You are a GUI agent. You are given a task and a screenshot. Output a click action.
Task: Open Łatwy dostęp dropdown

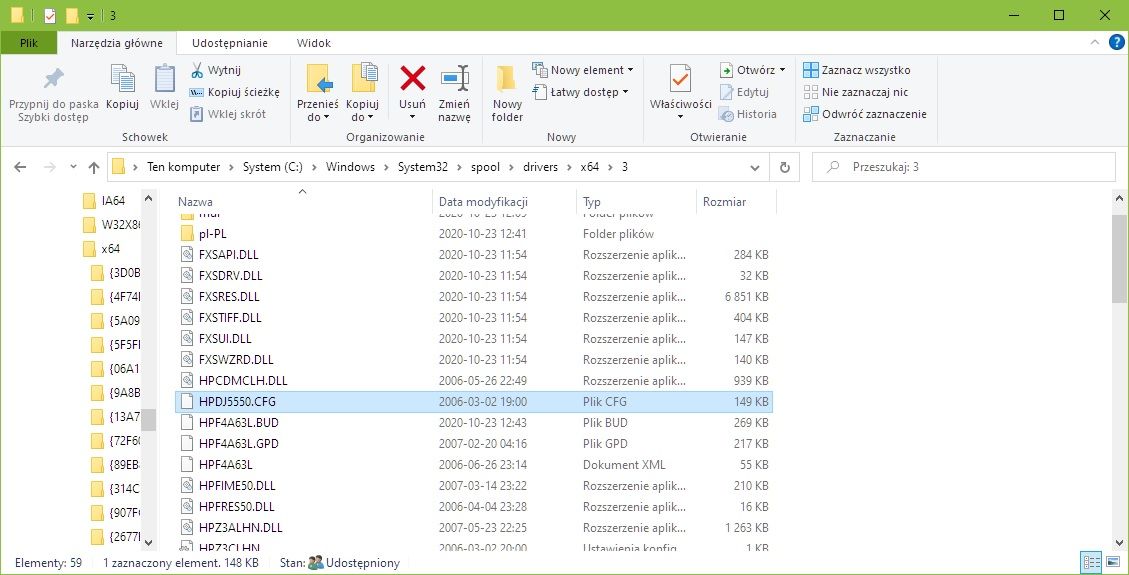pos(580,92)
